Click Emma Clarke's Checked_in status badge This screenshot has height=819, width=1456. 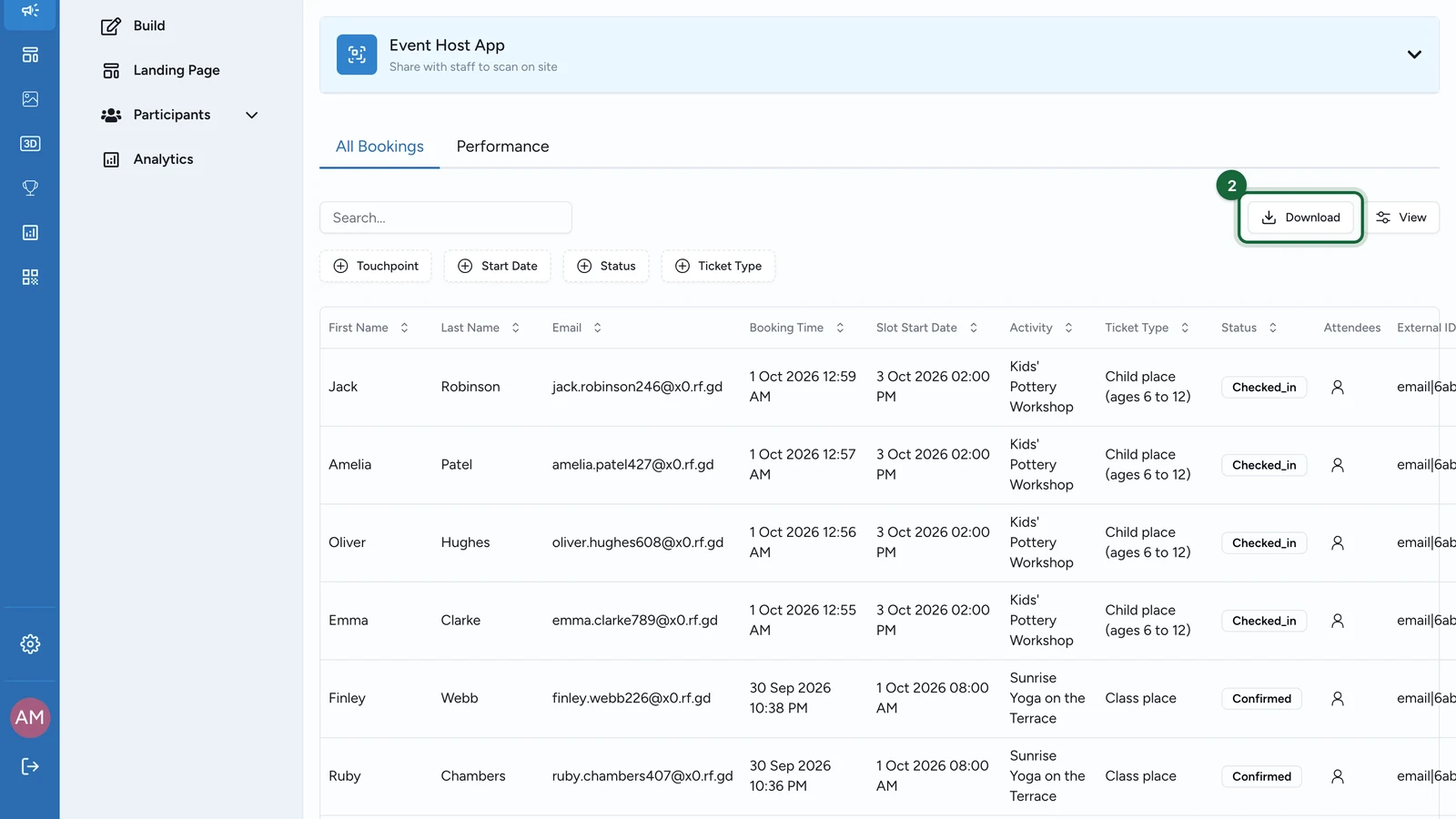coord(1264,622)
